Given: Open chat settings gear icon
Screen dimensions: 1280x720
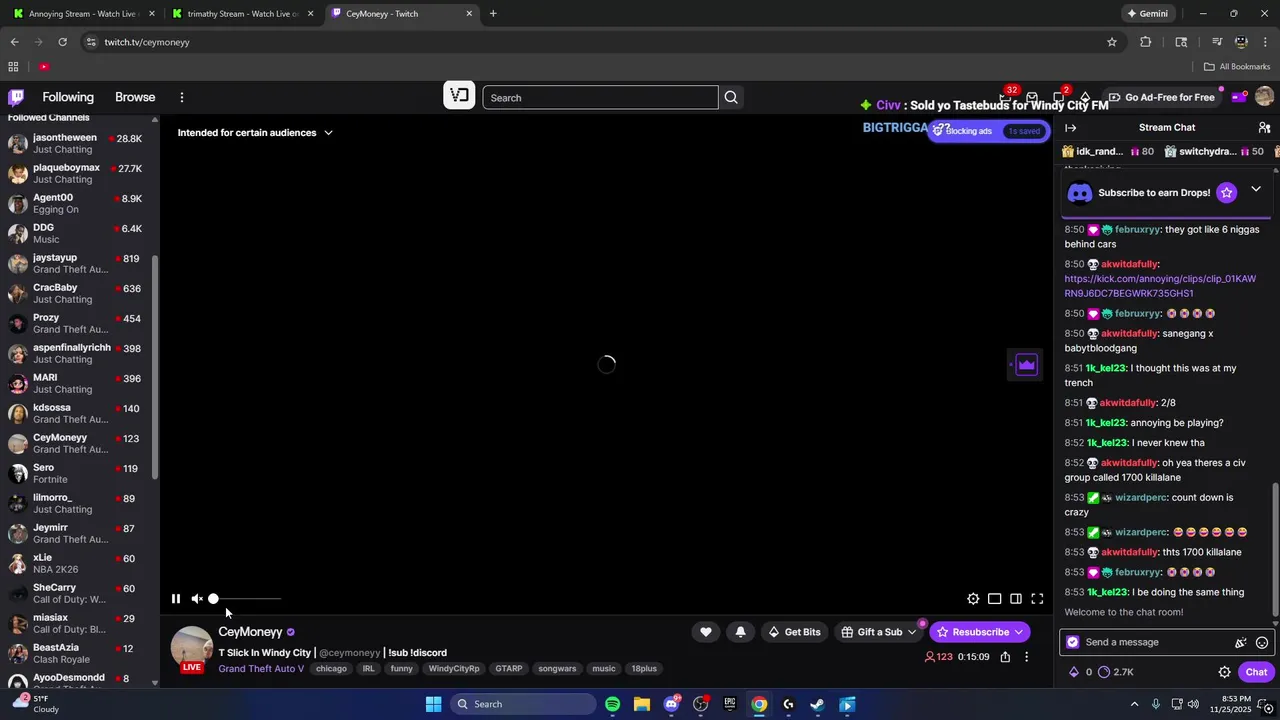Looking at the screenshot, I should pyautogui.click(x=1224, y=672).
